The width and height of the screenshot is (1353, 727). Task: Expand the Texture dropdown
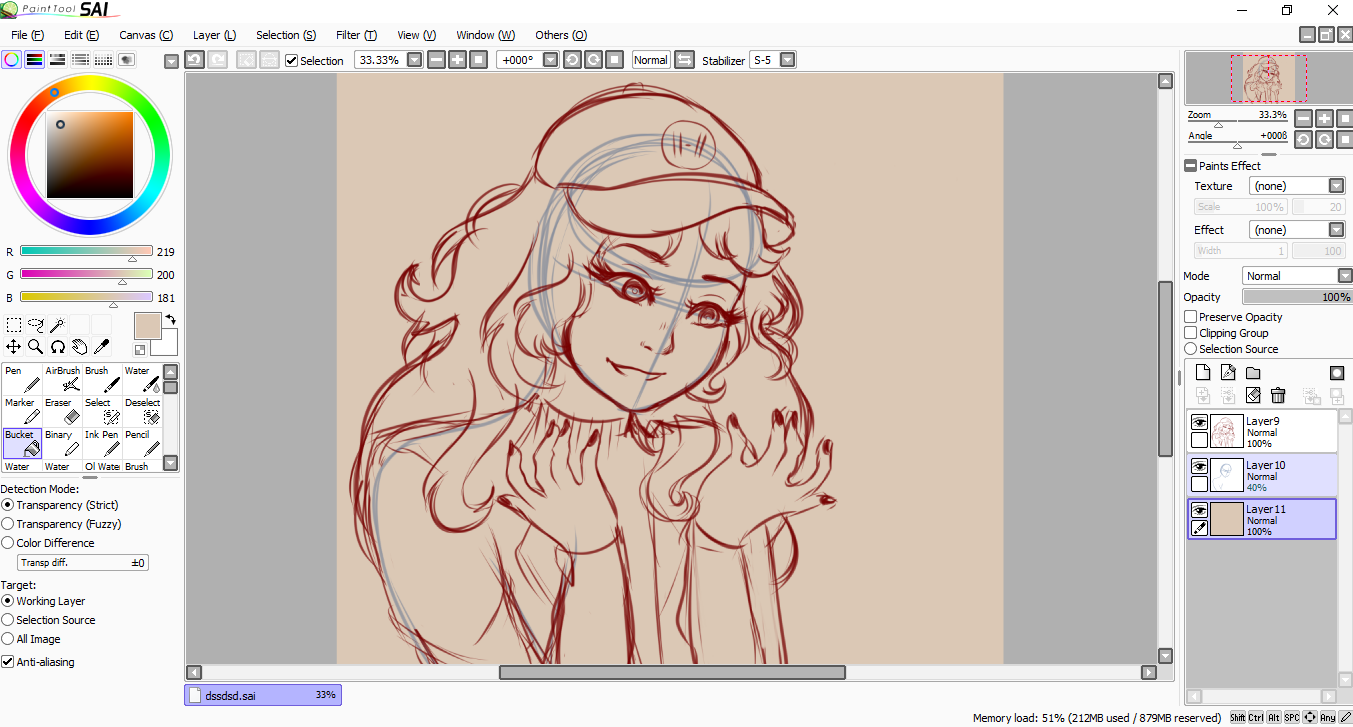(1336, 186)
